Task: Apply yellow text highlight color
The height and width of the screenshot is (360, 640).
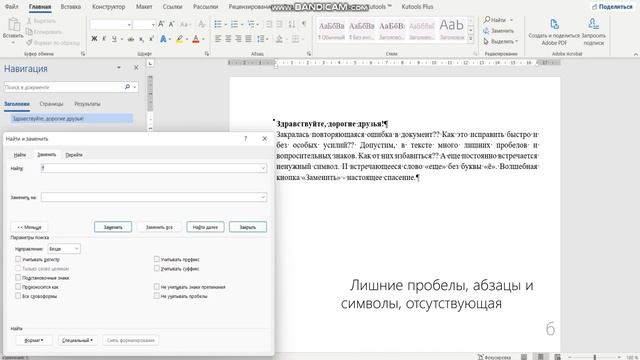Action: [180, 39]
